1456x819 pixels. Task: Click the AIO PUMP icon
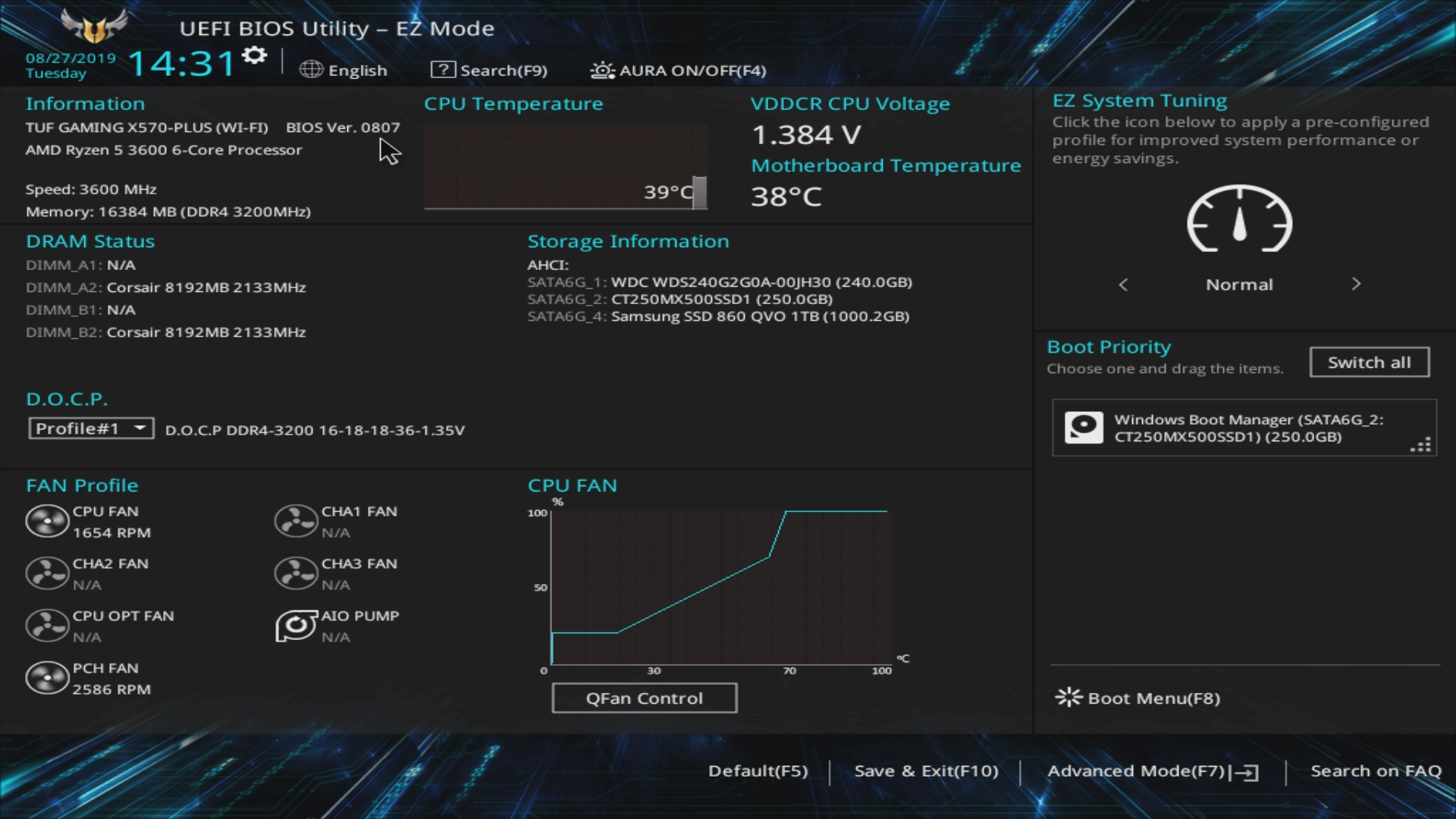pyautogui.click(x=294, y=625)
